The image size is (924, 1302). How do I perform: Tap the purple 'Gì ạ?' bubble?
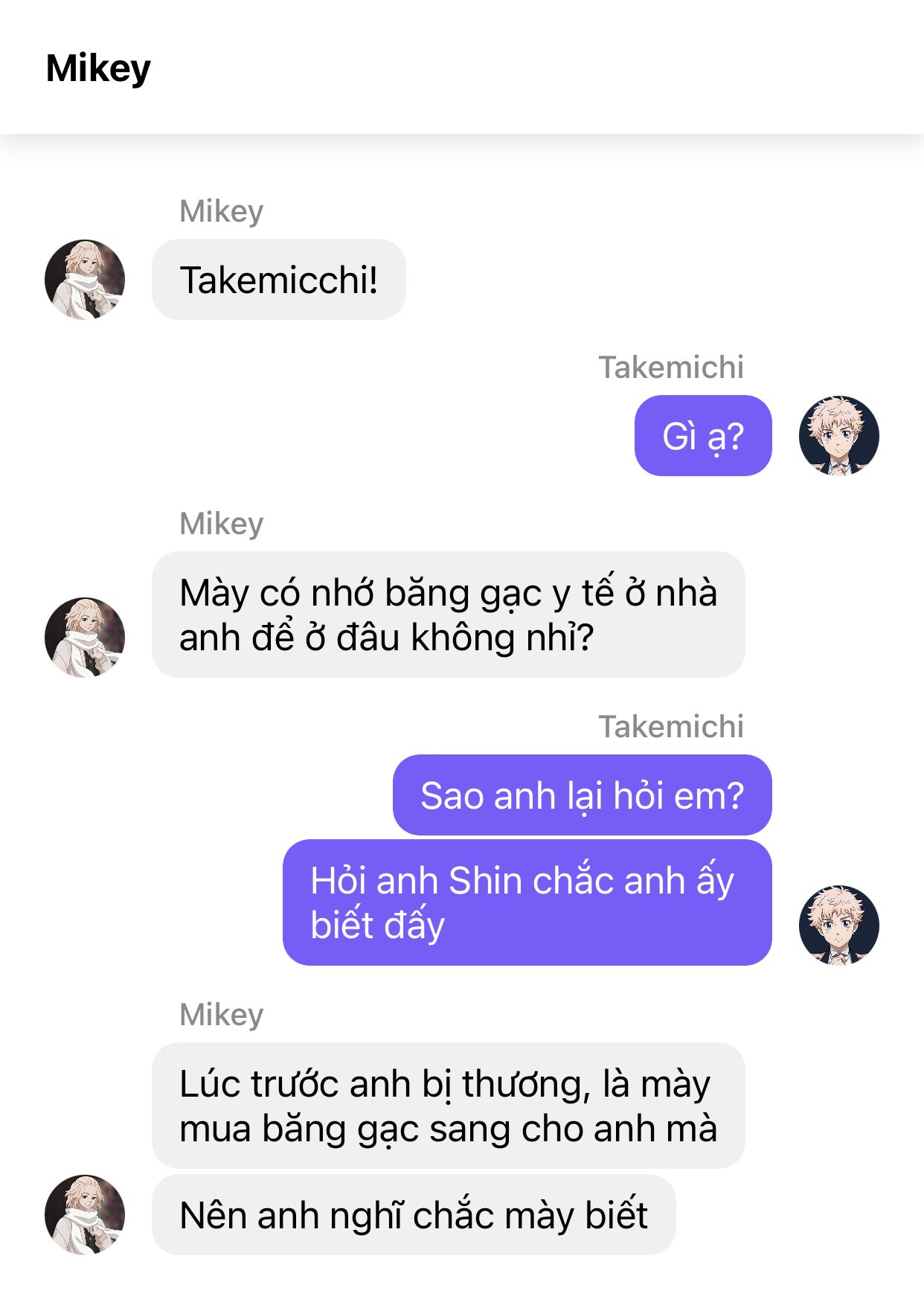(703, 435)
